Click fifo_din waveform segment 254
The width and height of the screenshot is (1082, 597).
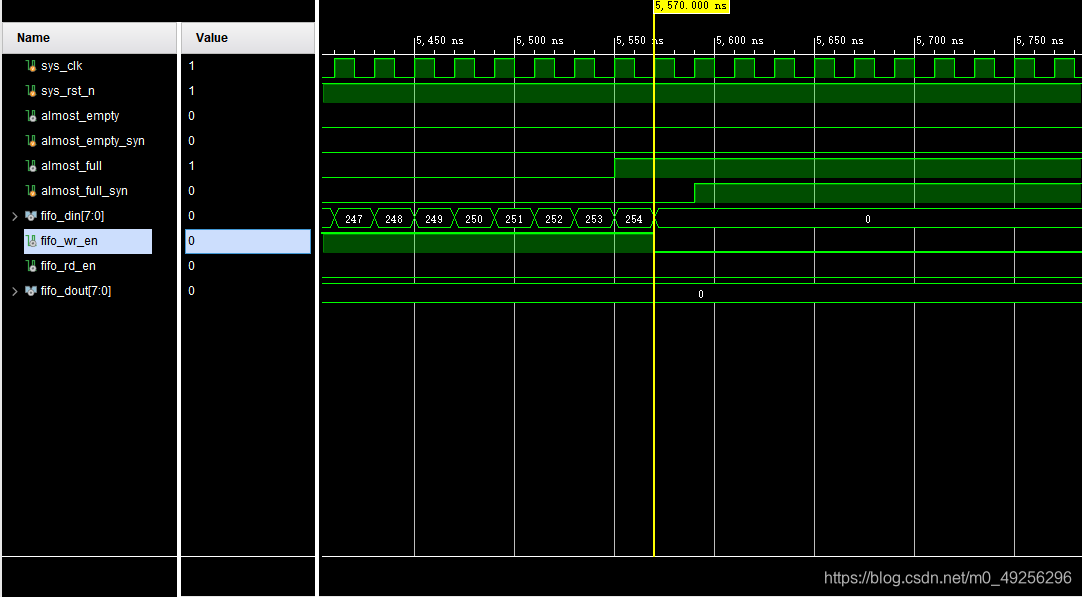point(634,219)
